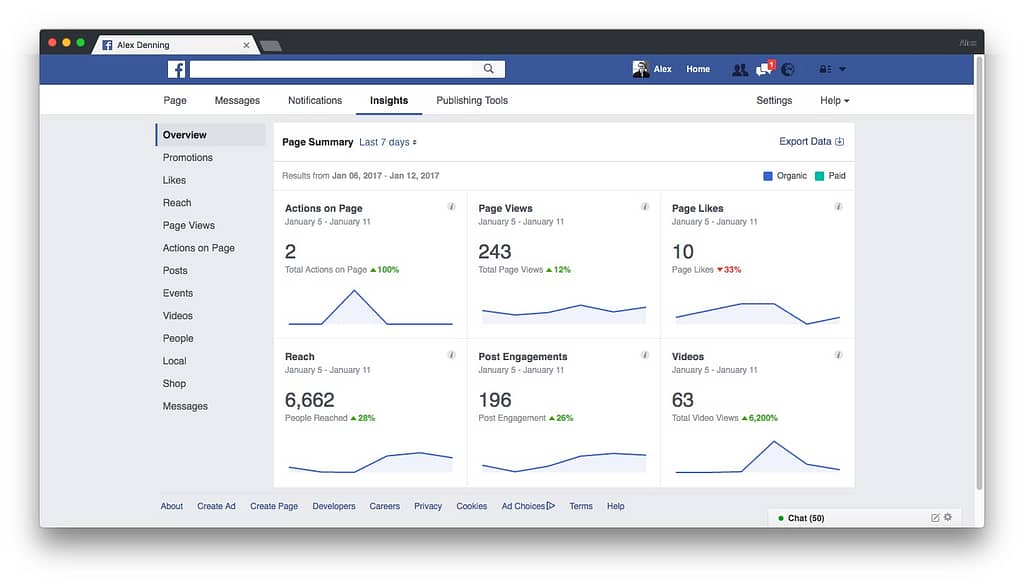Open the privacy shortcuts icon

pos(825,69)
